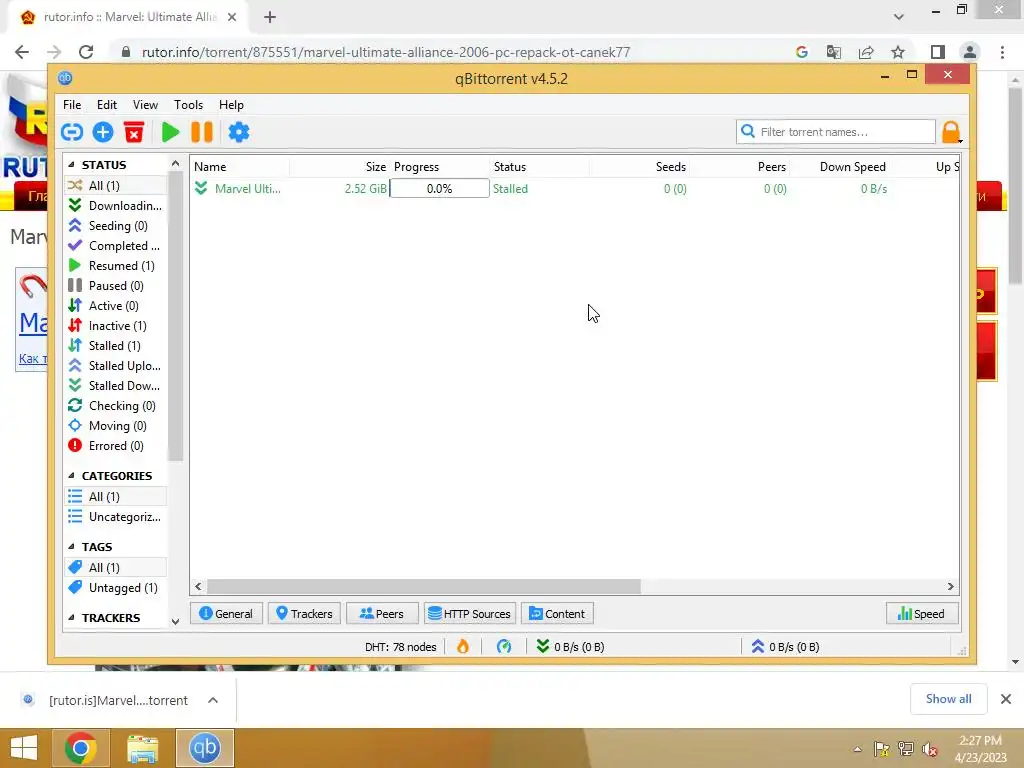Image resolution: width=1024 pixels, height=768 pixels.
Task: Click the 0.0% progress bar
Action: coord(440,189)
